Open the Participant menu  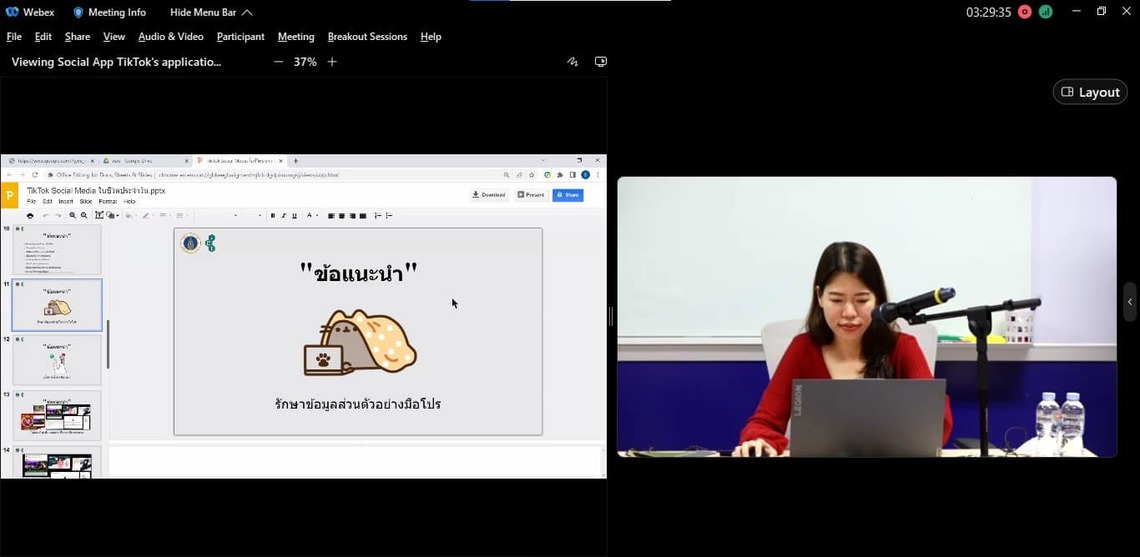coord(240,37)
